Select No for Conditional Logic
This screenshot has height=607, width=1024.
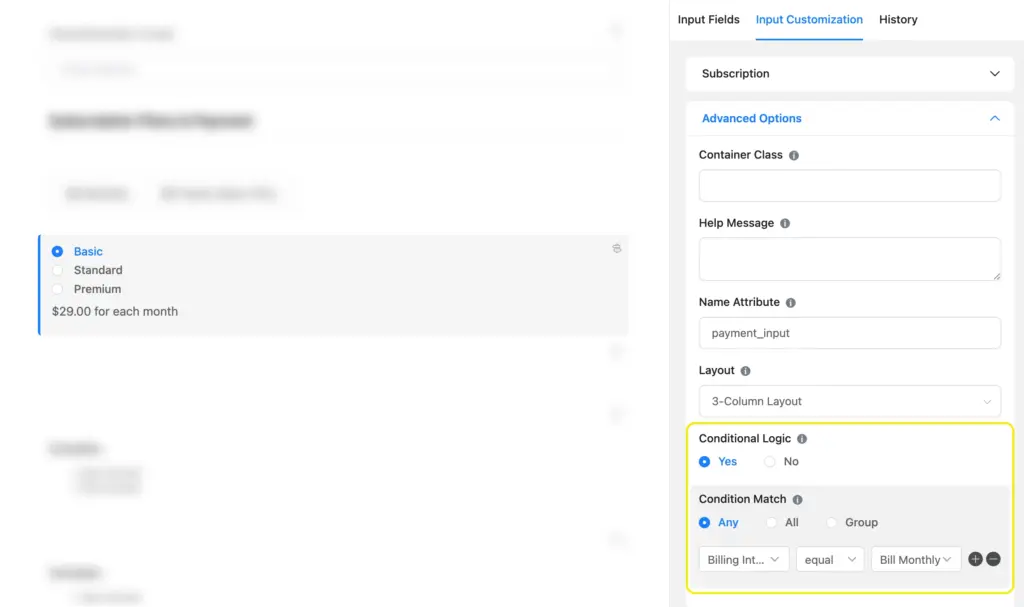(770, 462)
